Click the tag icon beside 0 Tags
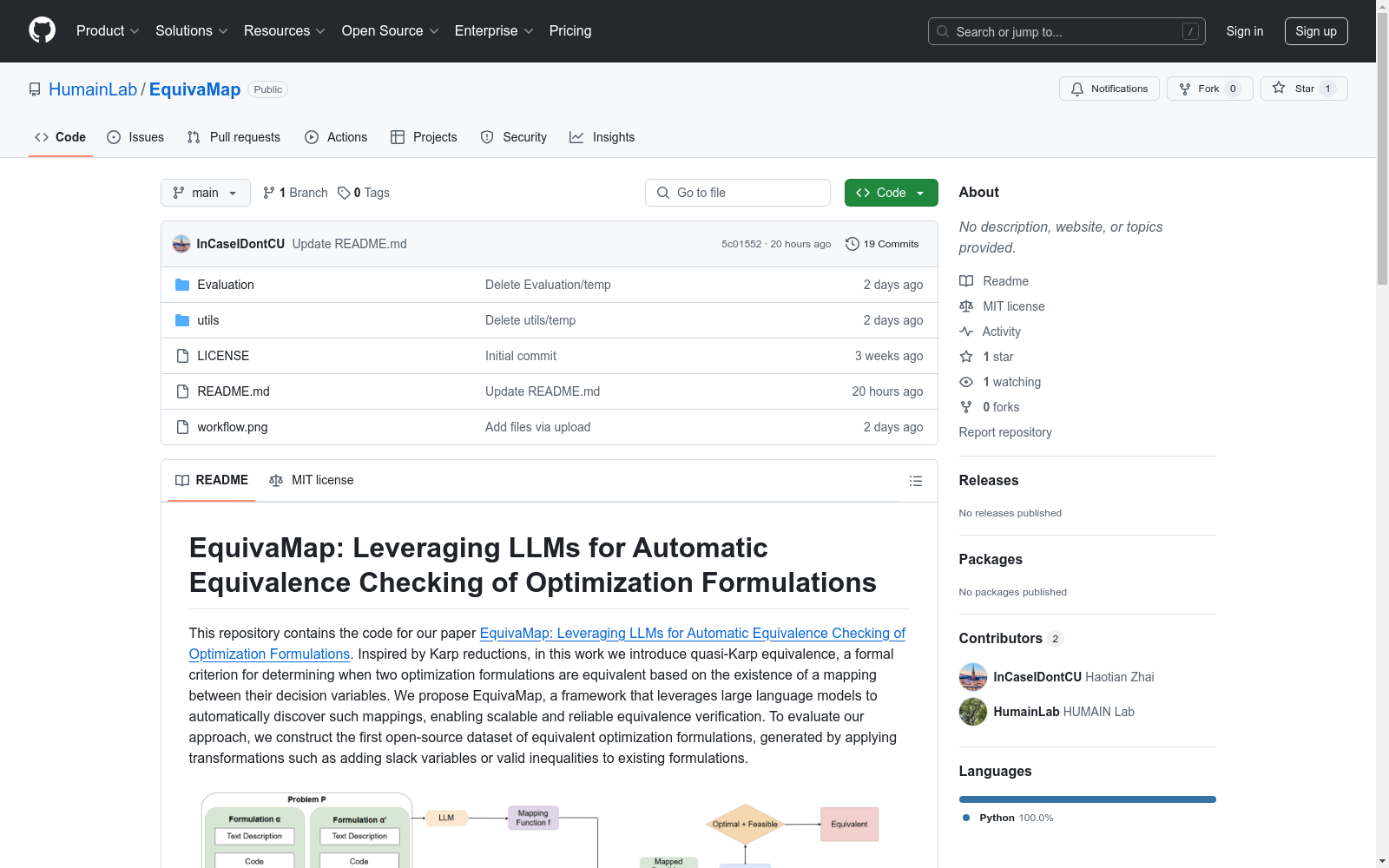 344,193
